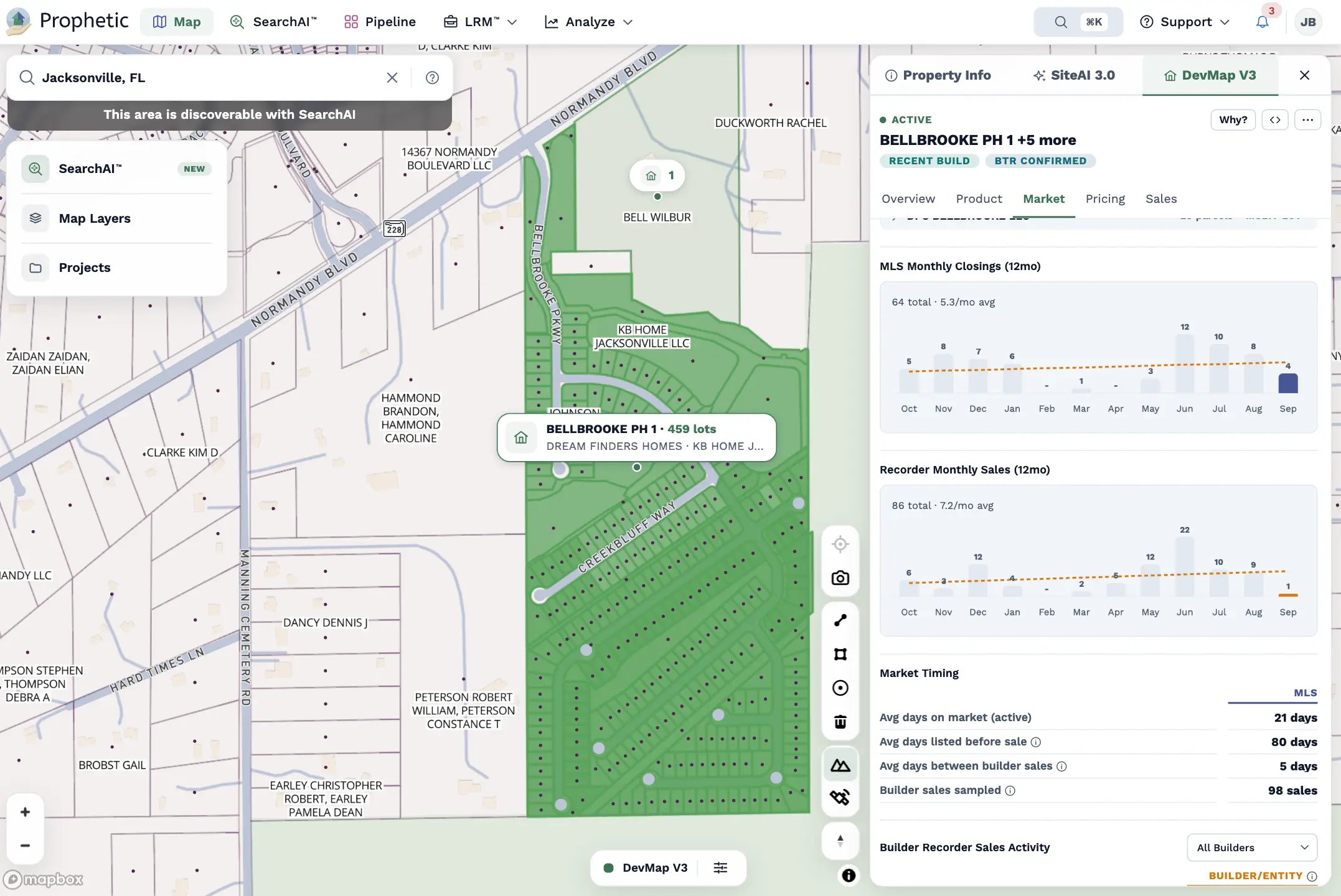Click the house cluster marker labeled 1
Image resolution: width=1341 pixels, height=896 pixels.
(657, 175)
